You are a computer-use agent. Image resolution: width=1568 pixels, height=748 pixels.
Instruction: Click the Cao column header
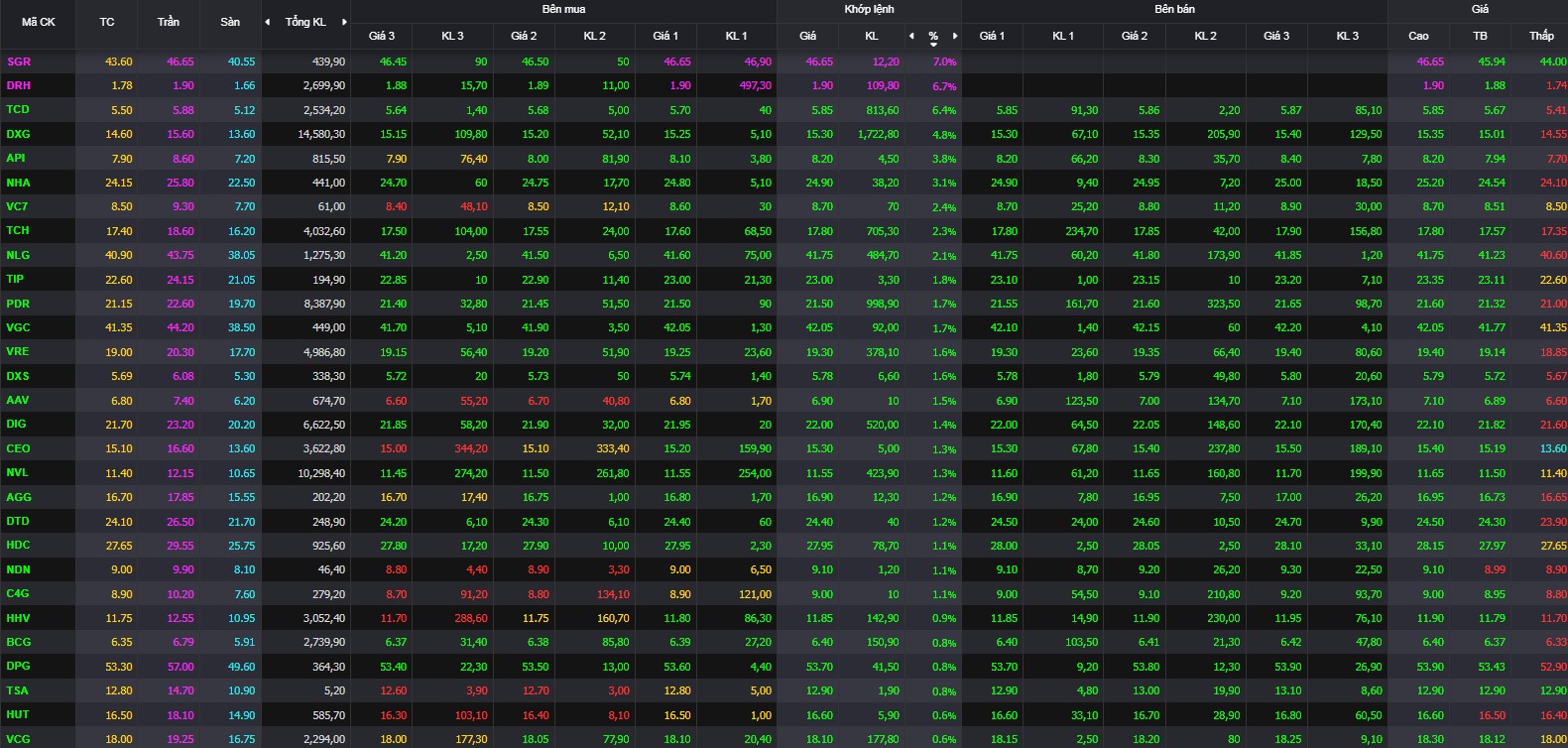1418,36
